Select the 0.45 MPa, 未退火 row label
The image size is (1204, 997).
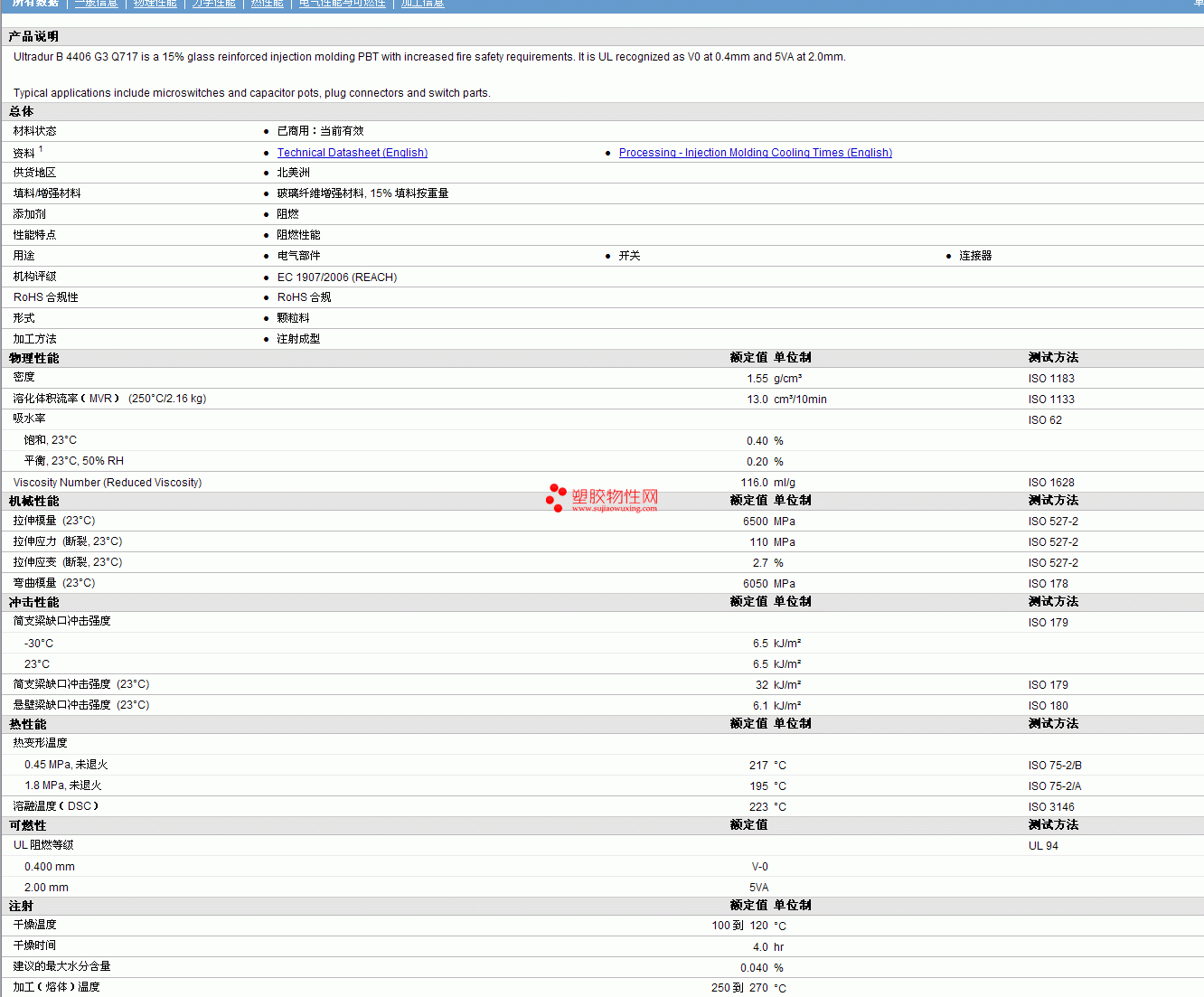tap(66, 765)
